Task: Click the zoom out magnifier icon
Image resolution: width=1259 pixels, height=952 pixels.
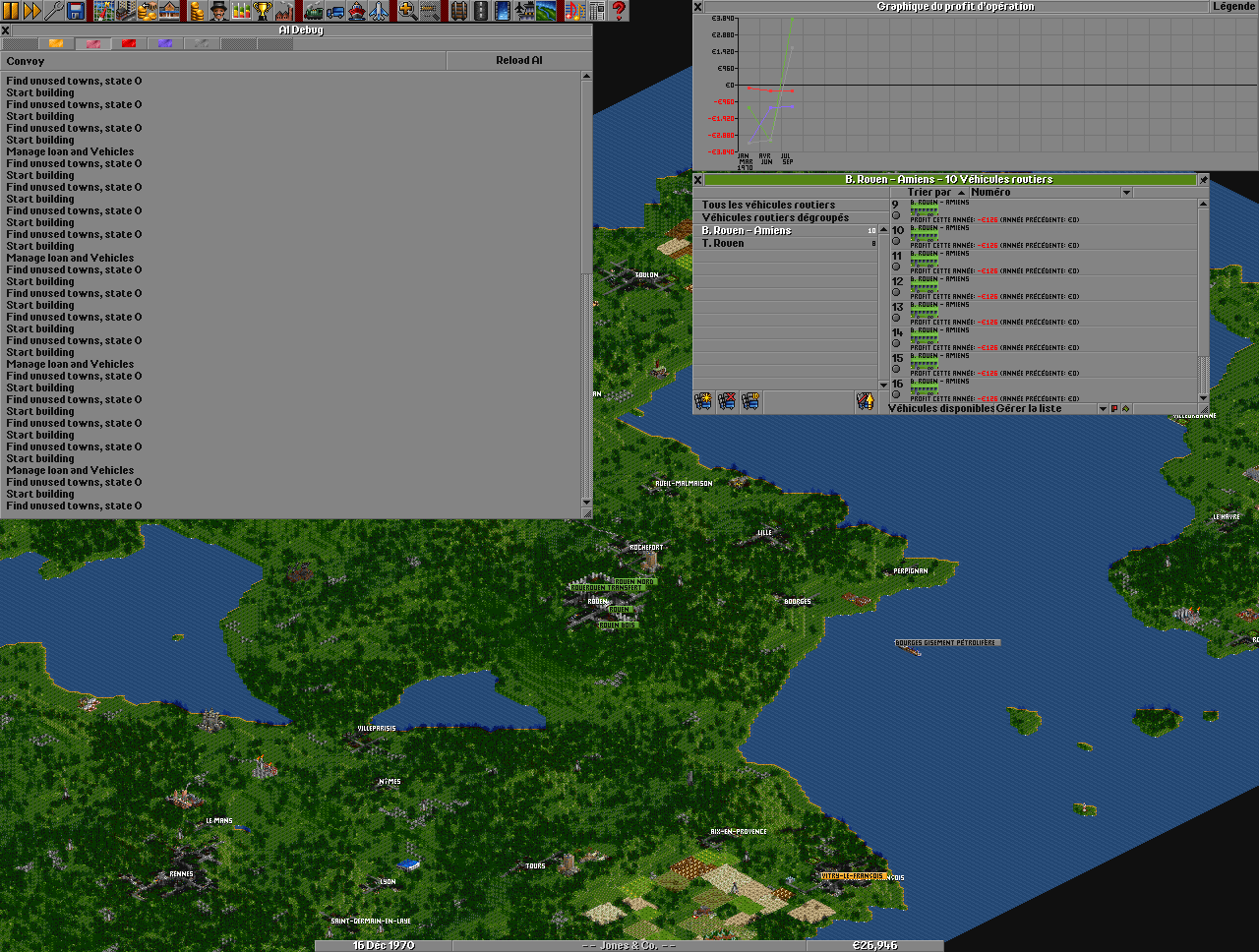Action: 430,11
